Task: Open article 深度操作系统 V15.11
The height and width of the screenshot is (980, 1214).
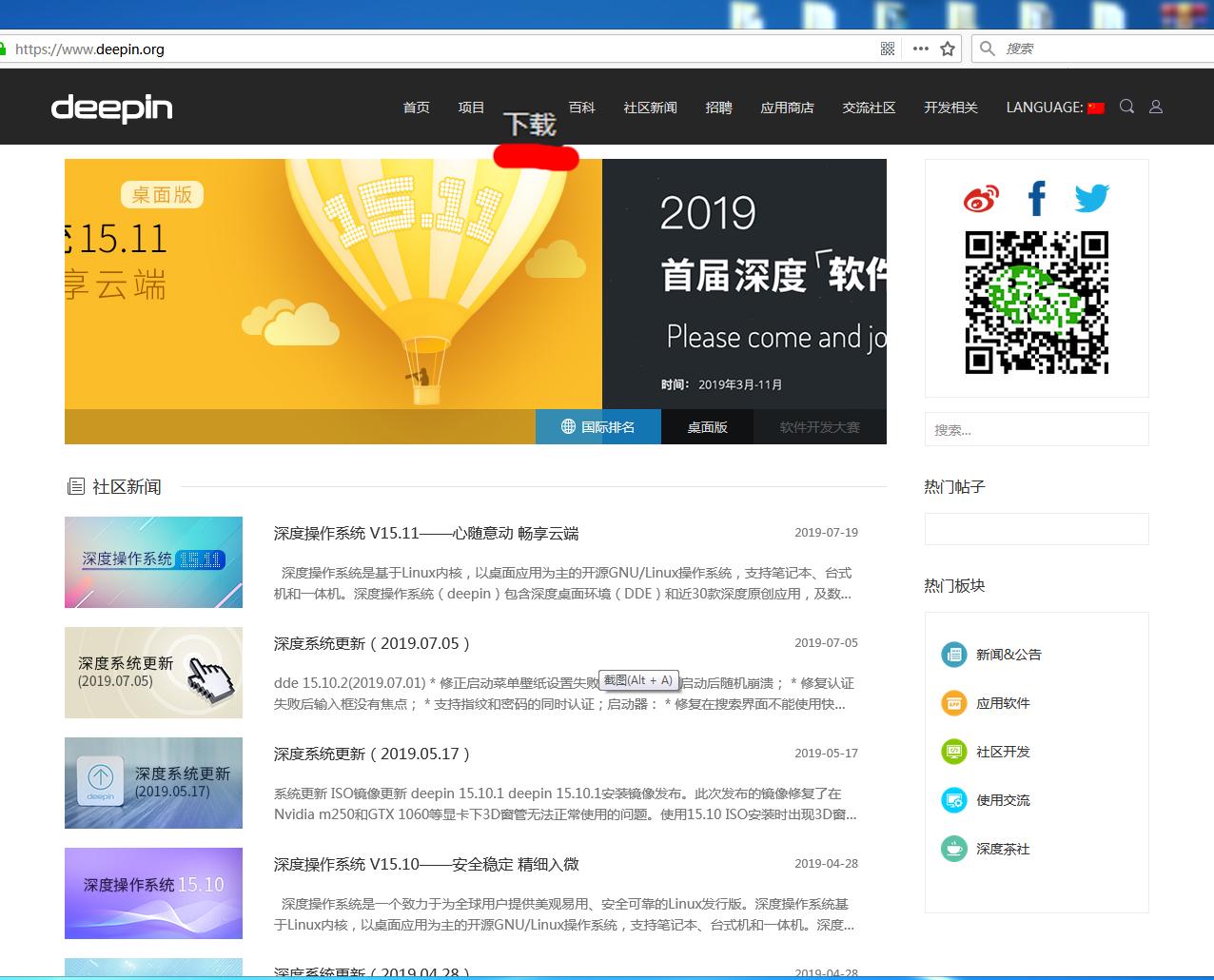Action: pyautogui.click(x=424, y=533)
